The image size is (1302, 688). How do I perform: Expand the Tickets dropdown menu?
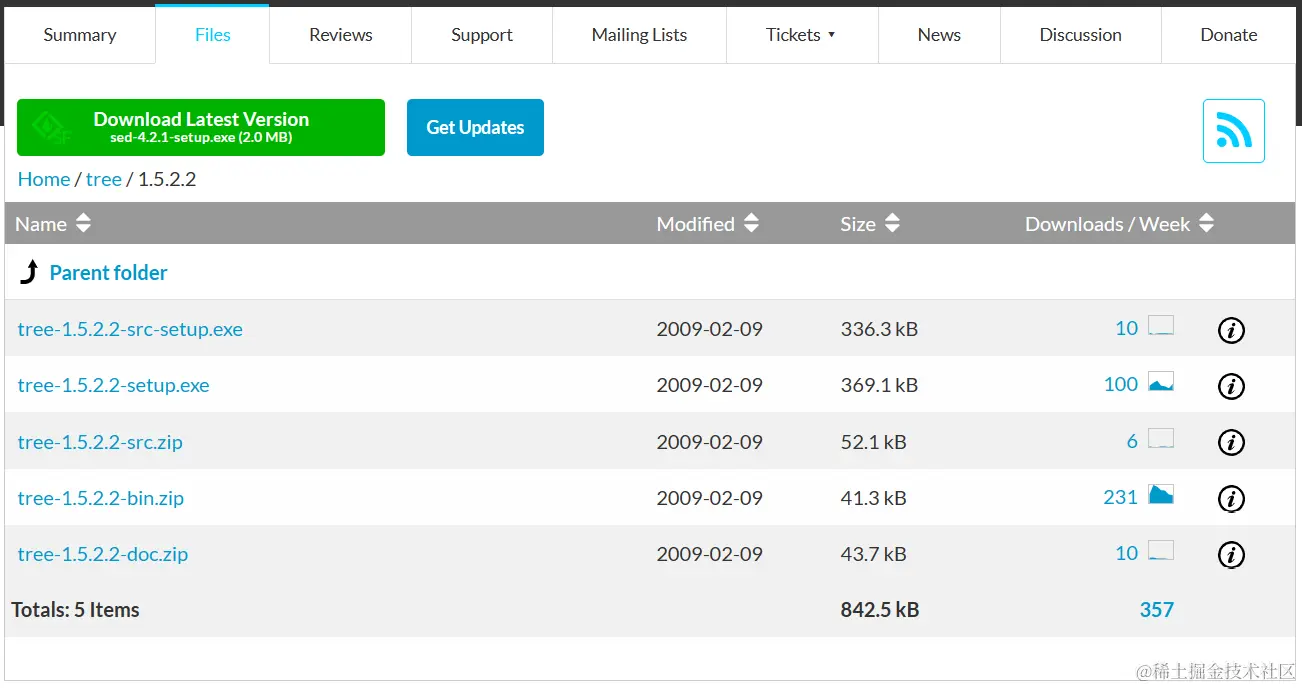(801, 35)
